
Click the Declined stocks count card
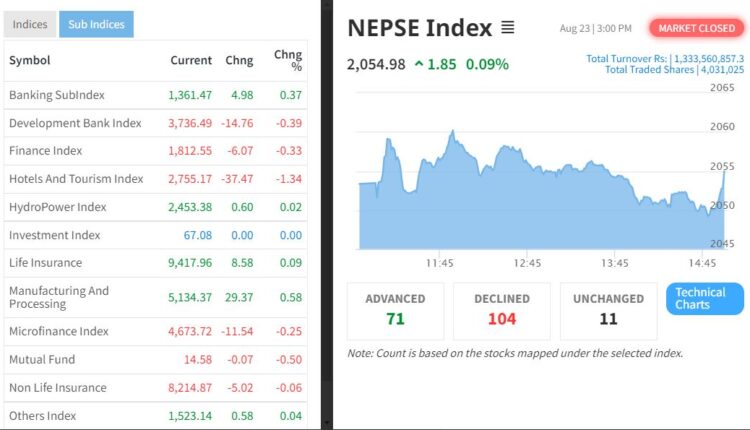coord(501,310)
